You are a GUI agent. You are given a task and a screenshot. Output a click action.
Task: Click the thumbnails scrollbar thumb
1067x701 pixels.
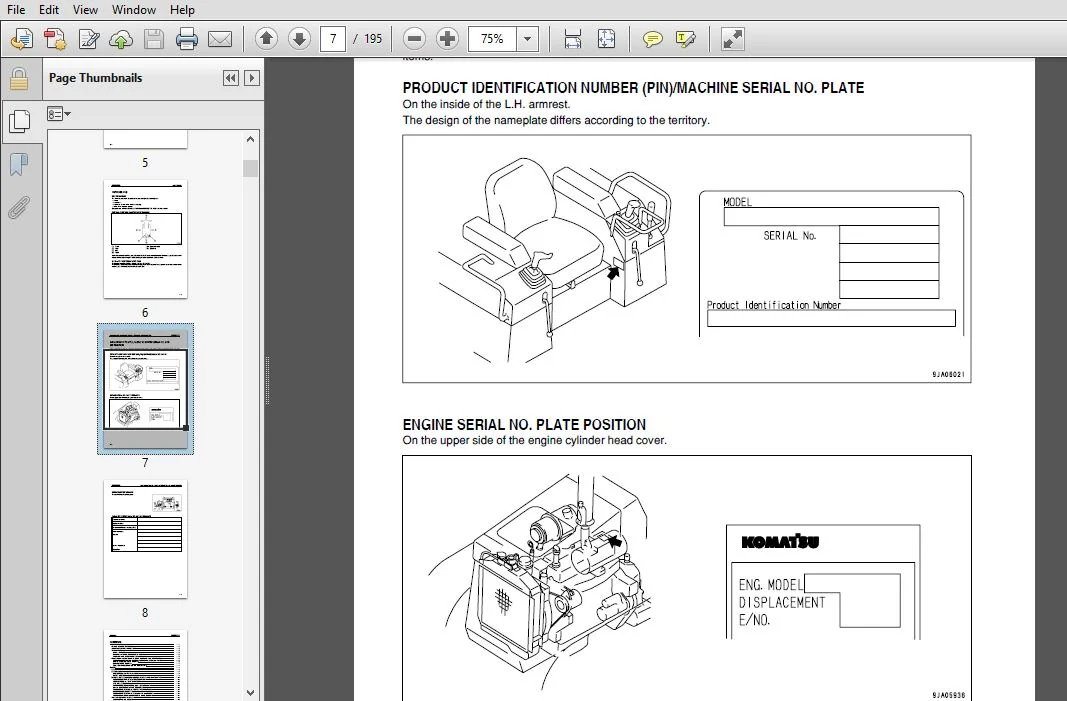pos(250,168)
